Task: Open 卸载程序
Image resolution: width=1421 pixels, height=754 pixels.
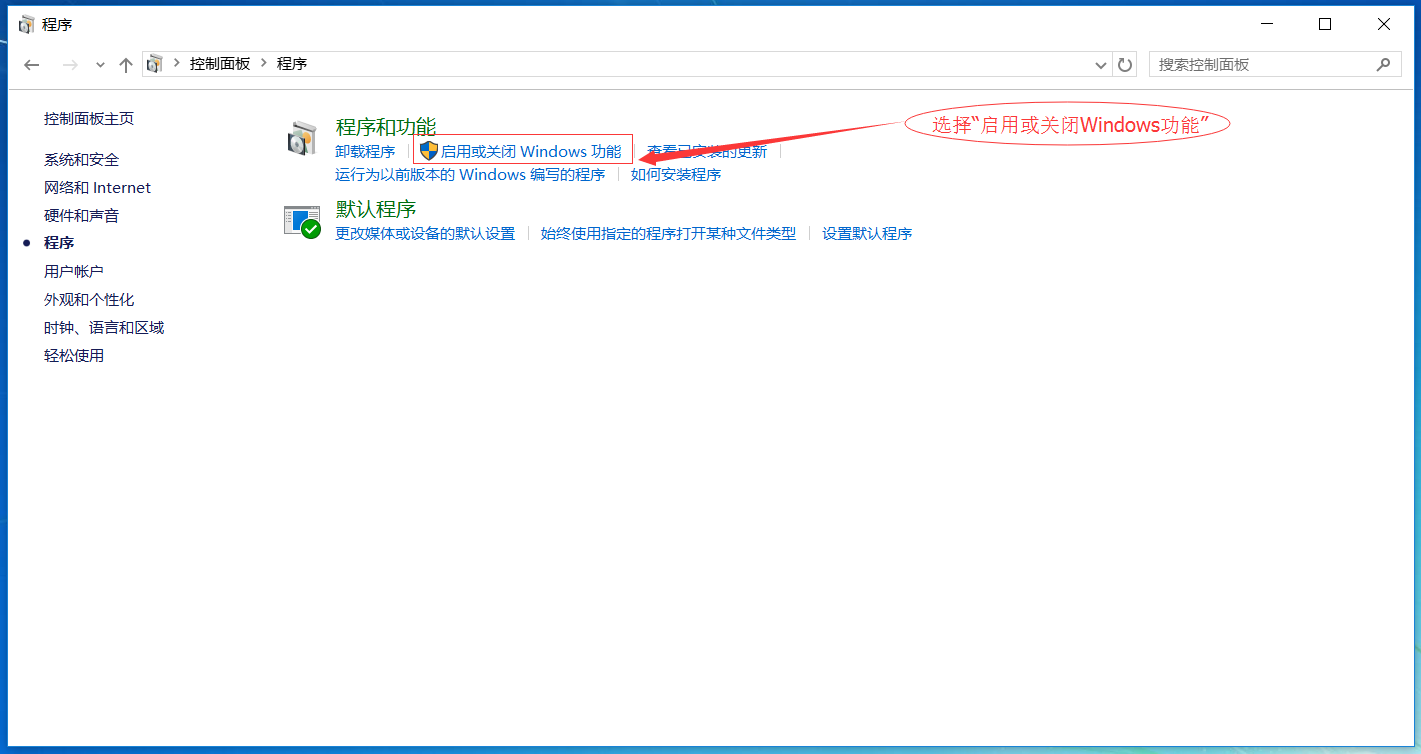Action: (x=365, y=151)
